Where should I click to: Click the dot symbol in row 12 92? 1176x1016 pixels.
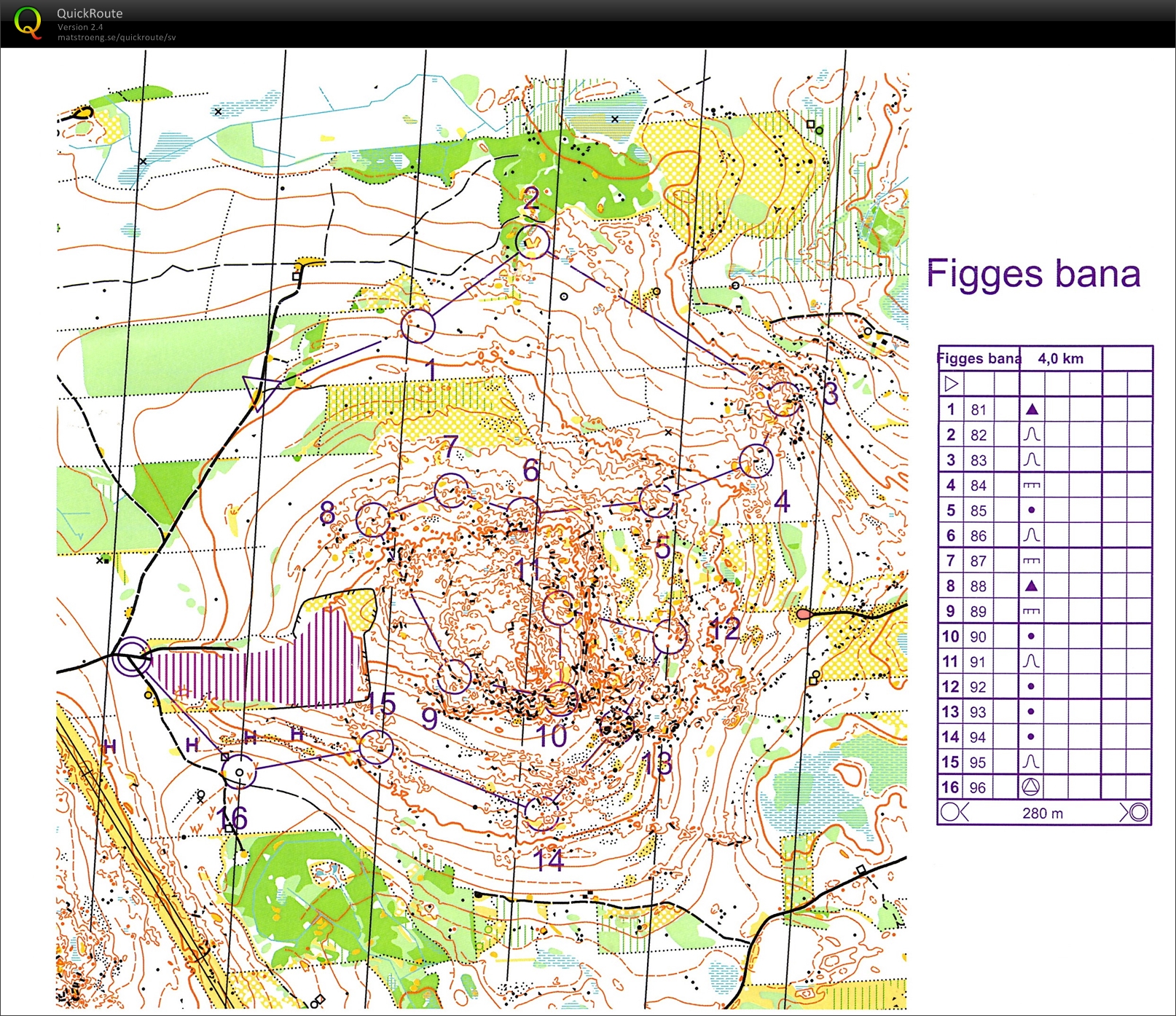pos(1031,686)
